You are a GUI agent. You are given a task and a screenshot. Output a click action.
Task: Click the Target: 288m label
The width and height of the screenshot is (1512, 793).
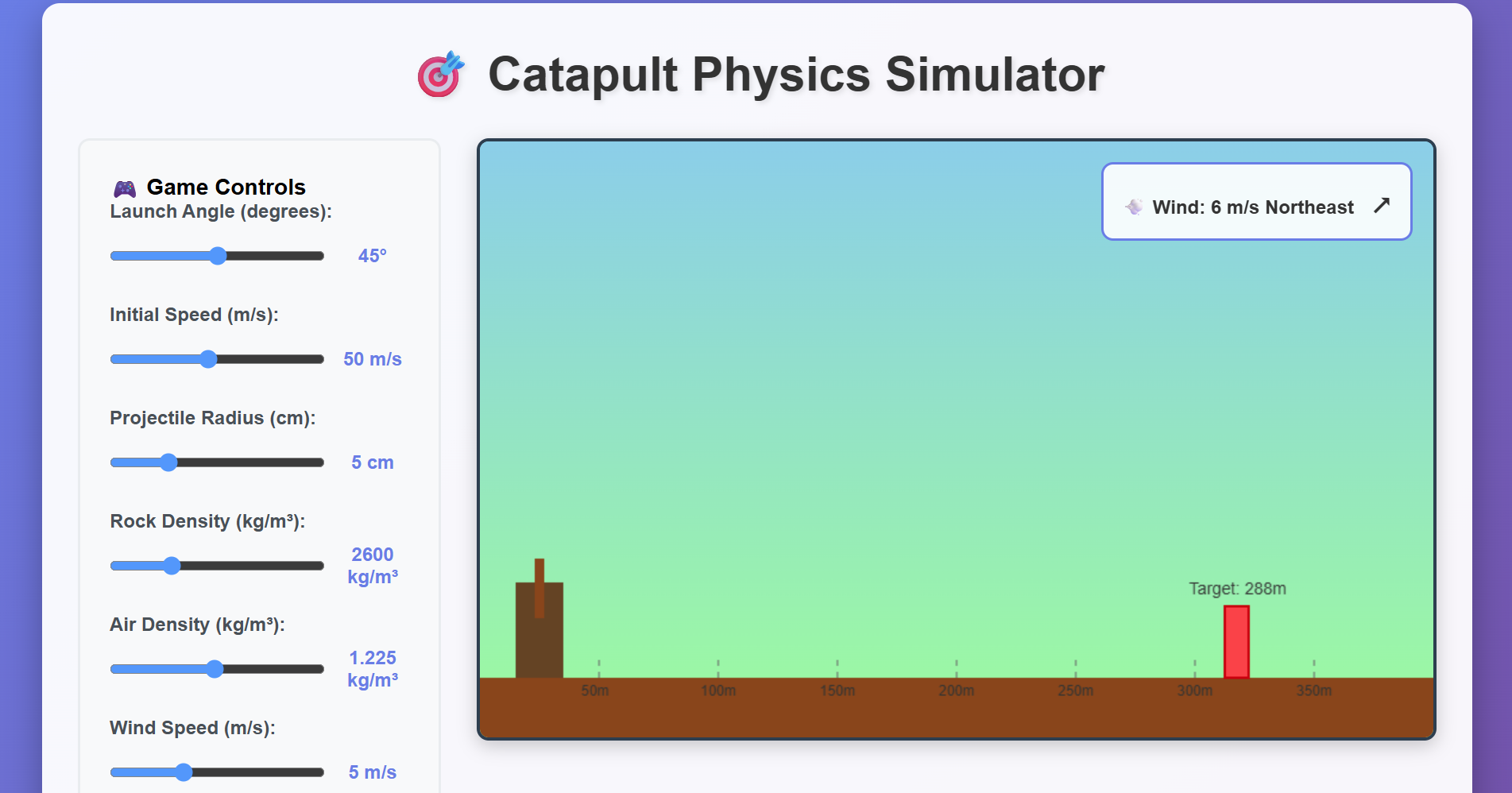click(x=1237, y=589)
